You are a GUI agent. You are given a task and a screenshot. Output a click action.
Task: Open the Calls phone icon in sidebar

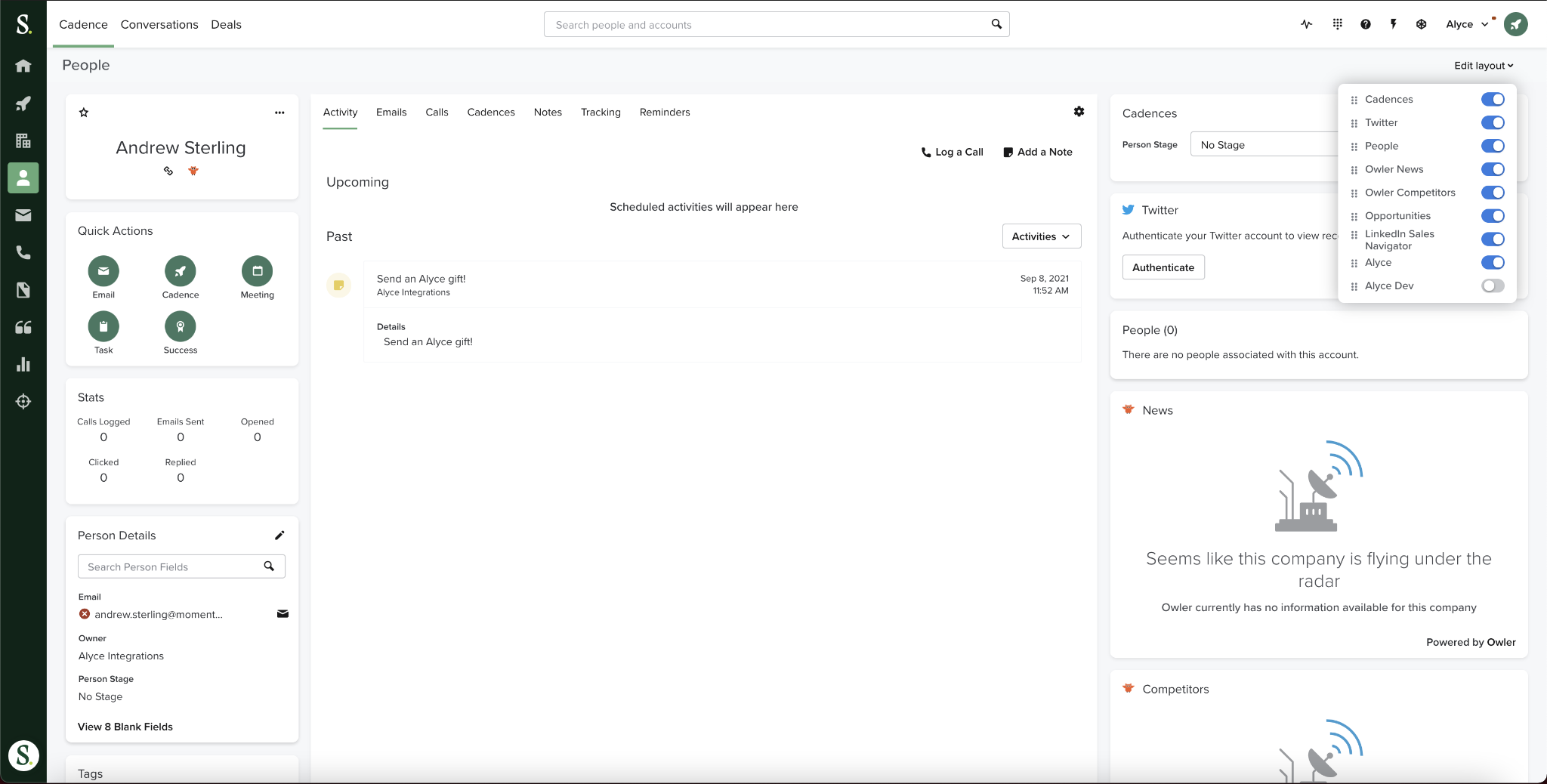pyautogui.click(x=23, y=252)
